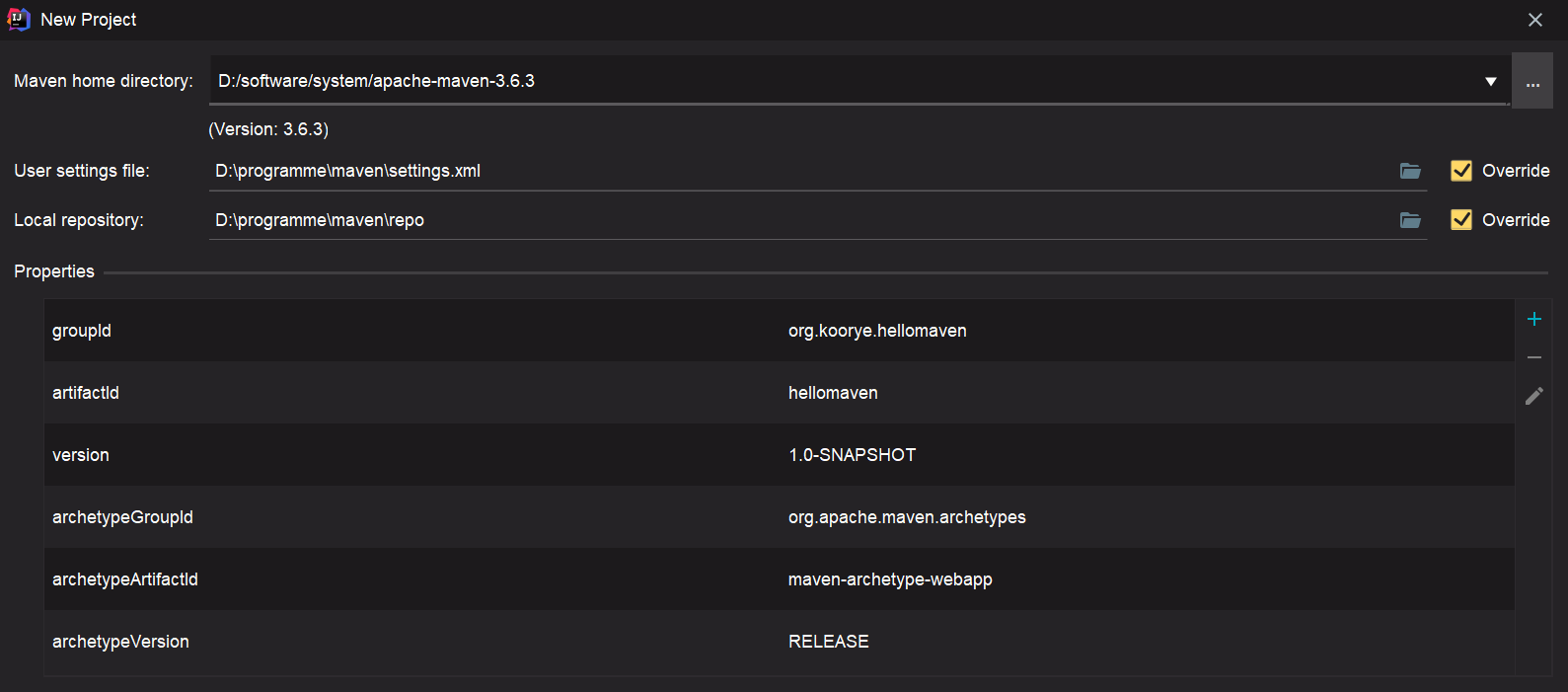Expand the Maven home directory dropdown arrow
The image size is (1568, 692).
click(x=1491, y=82)
